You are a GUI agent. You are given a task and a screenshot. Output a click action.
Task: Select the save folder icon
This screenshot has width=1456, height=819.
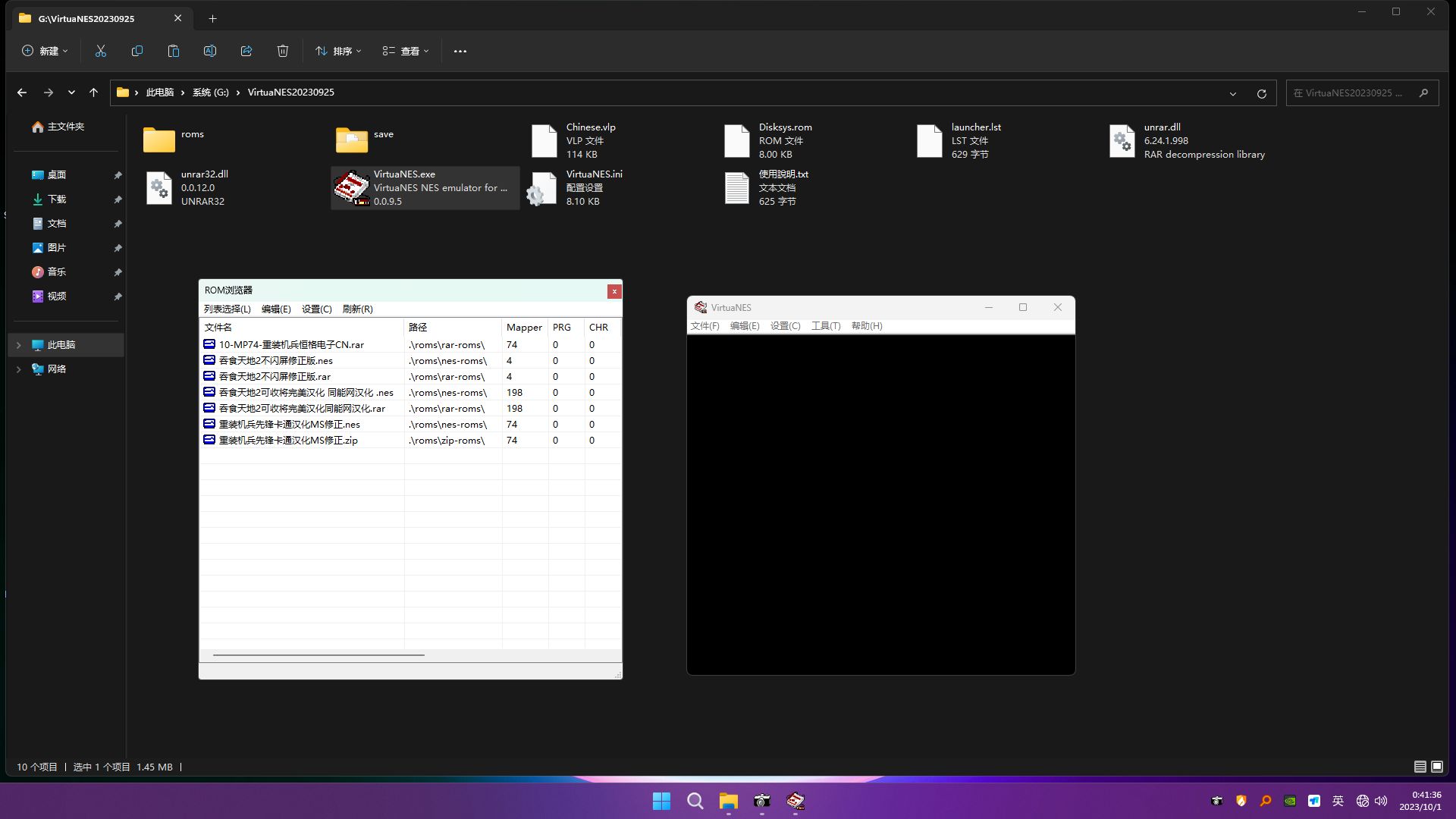[x=352, y=140]
